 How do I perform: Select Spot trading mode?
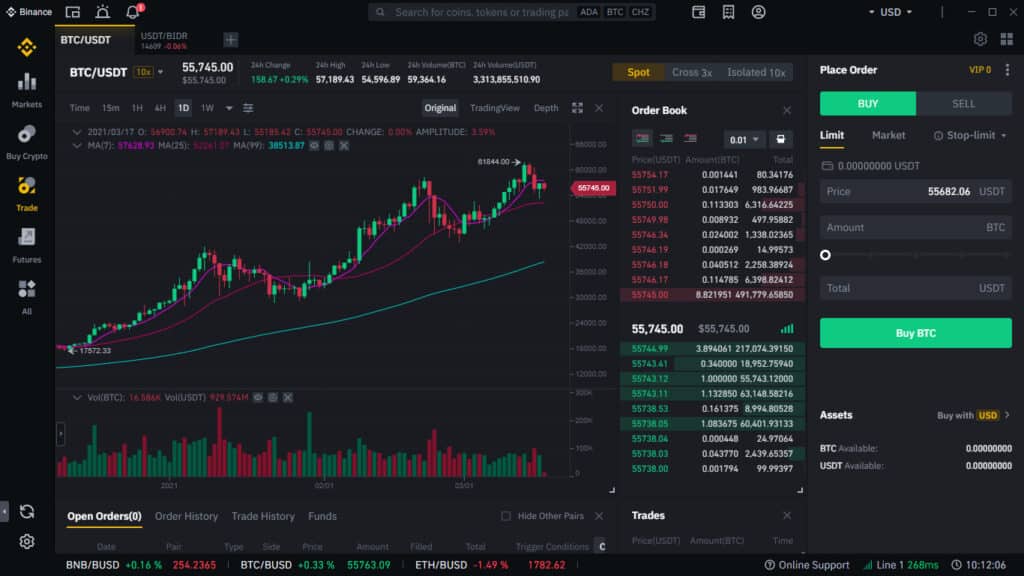click(x=638, y=72)
